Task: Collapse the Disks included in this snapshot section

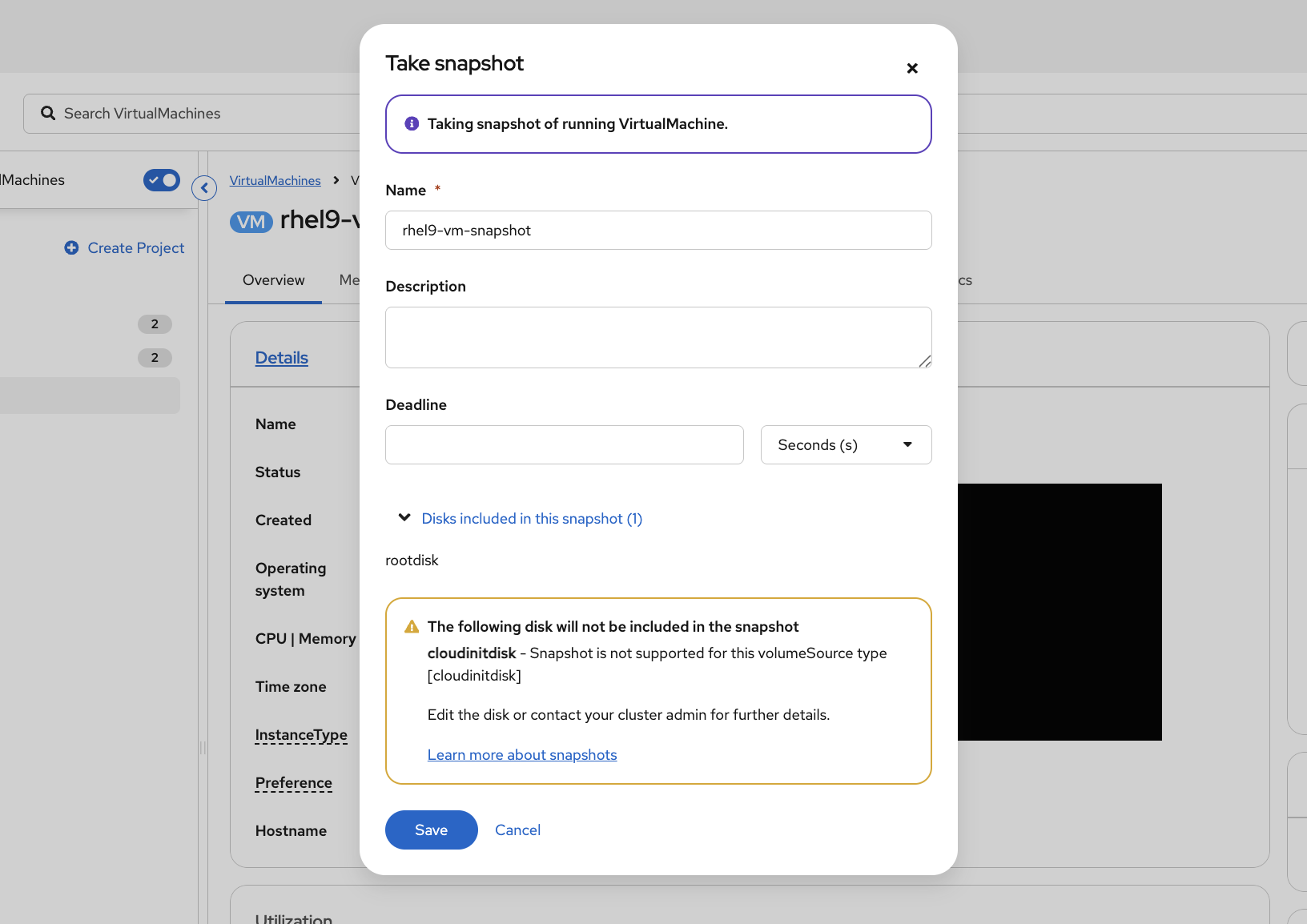Action: tap(404, 517)
